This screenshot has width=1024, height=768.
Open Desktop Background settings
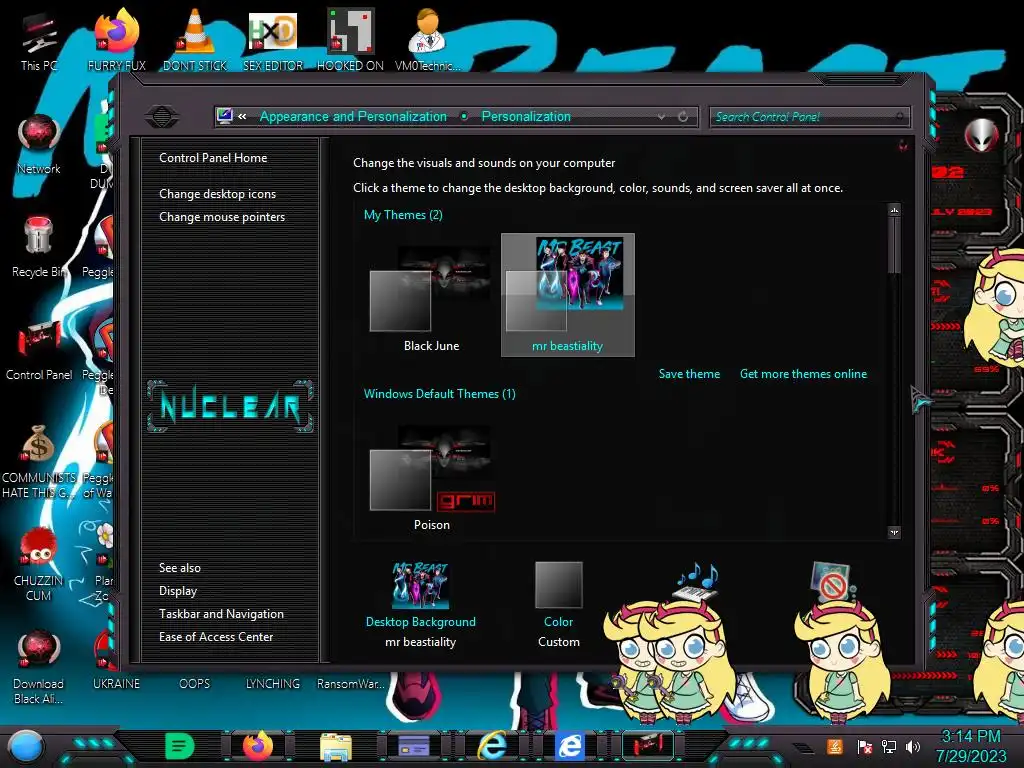pyautogui.click(x=421, y=604)
